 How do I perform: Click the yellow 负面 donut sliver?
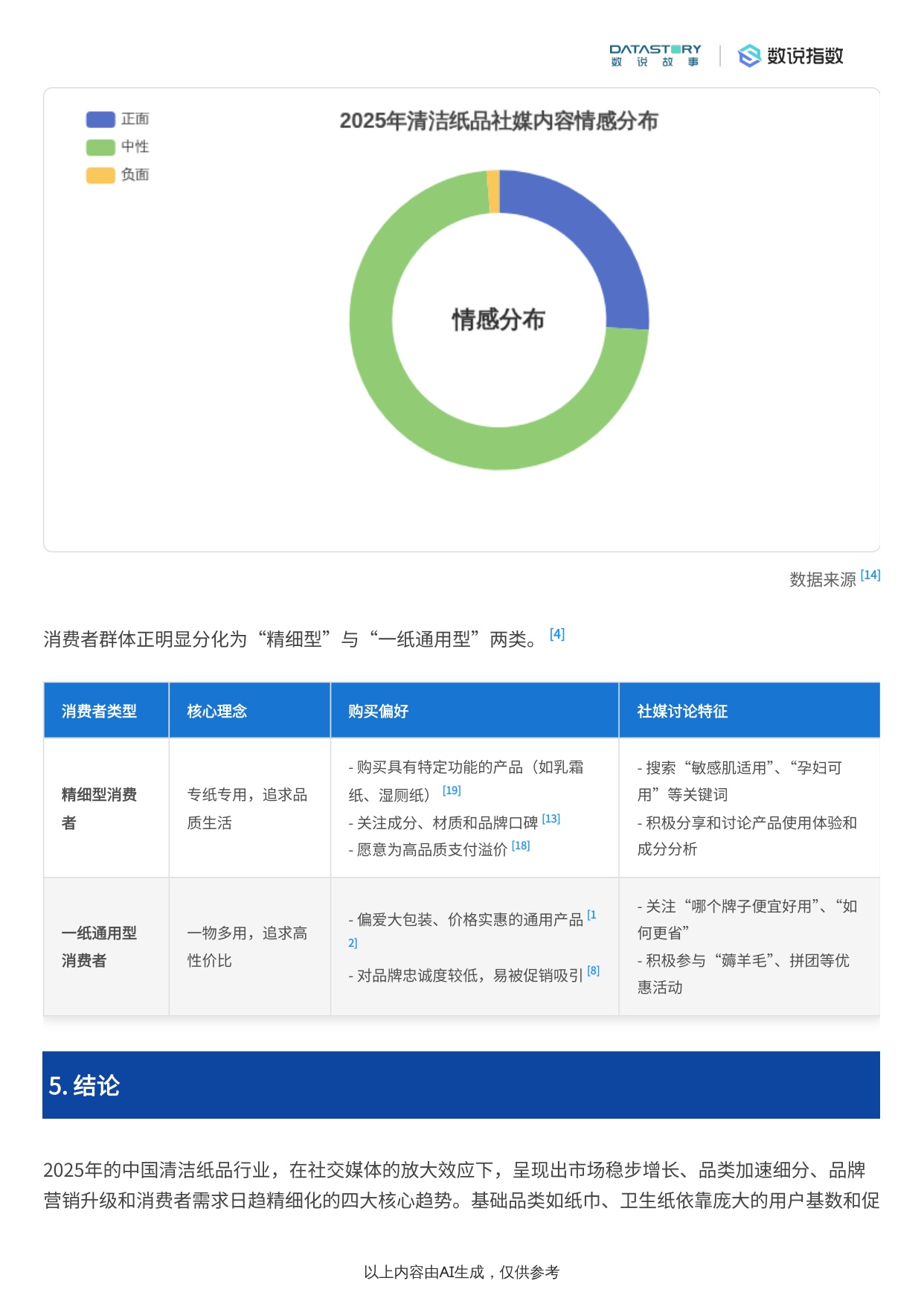493,191
